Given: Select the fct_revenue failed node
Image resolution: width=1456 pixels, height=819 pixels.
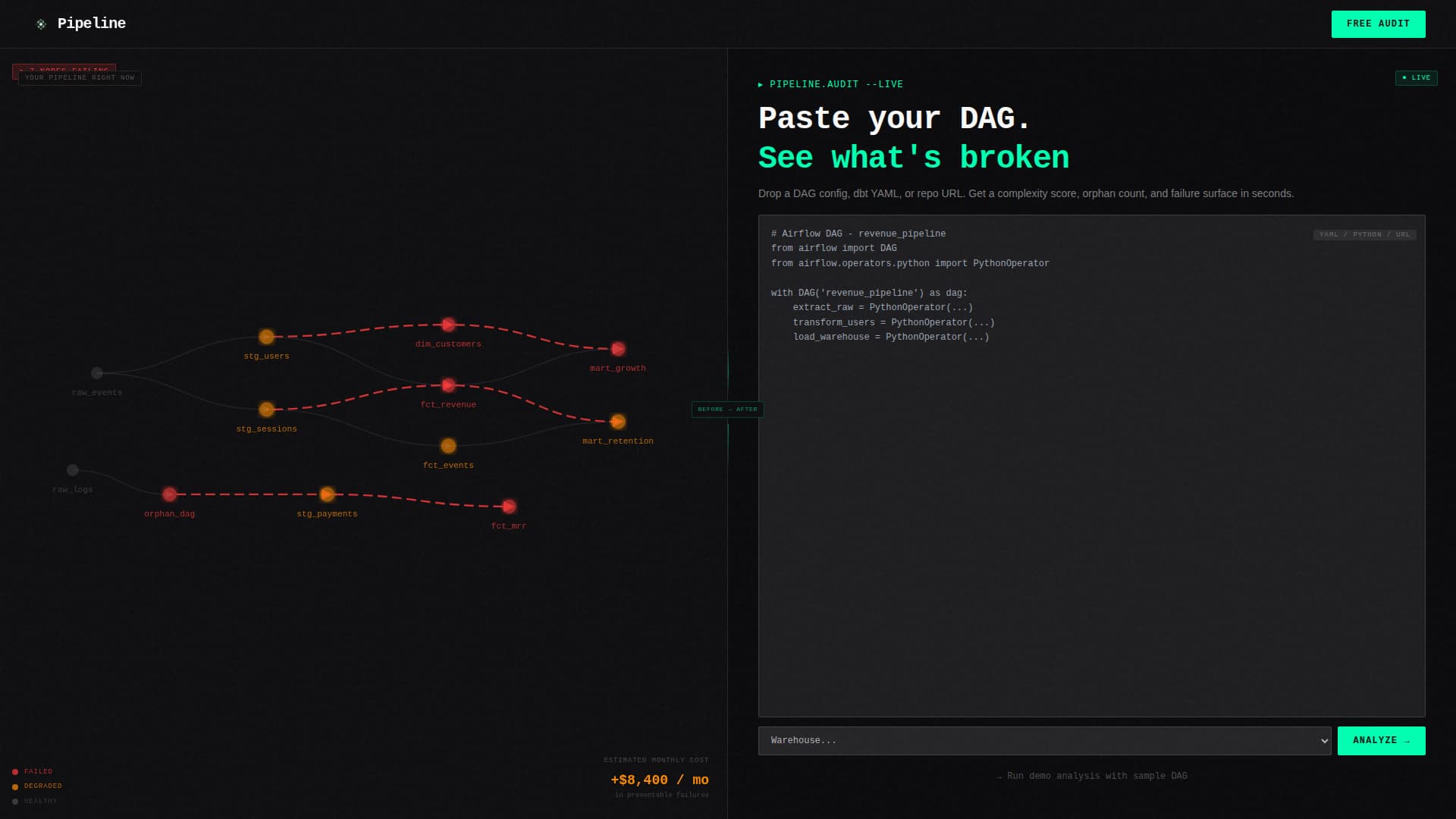Looking at the screenshot, I should click(x=448, y=385).
